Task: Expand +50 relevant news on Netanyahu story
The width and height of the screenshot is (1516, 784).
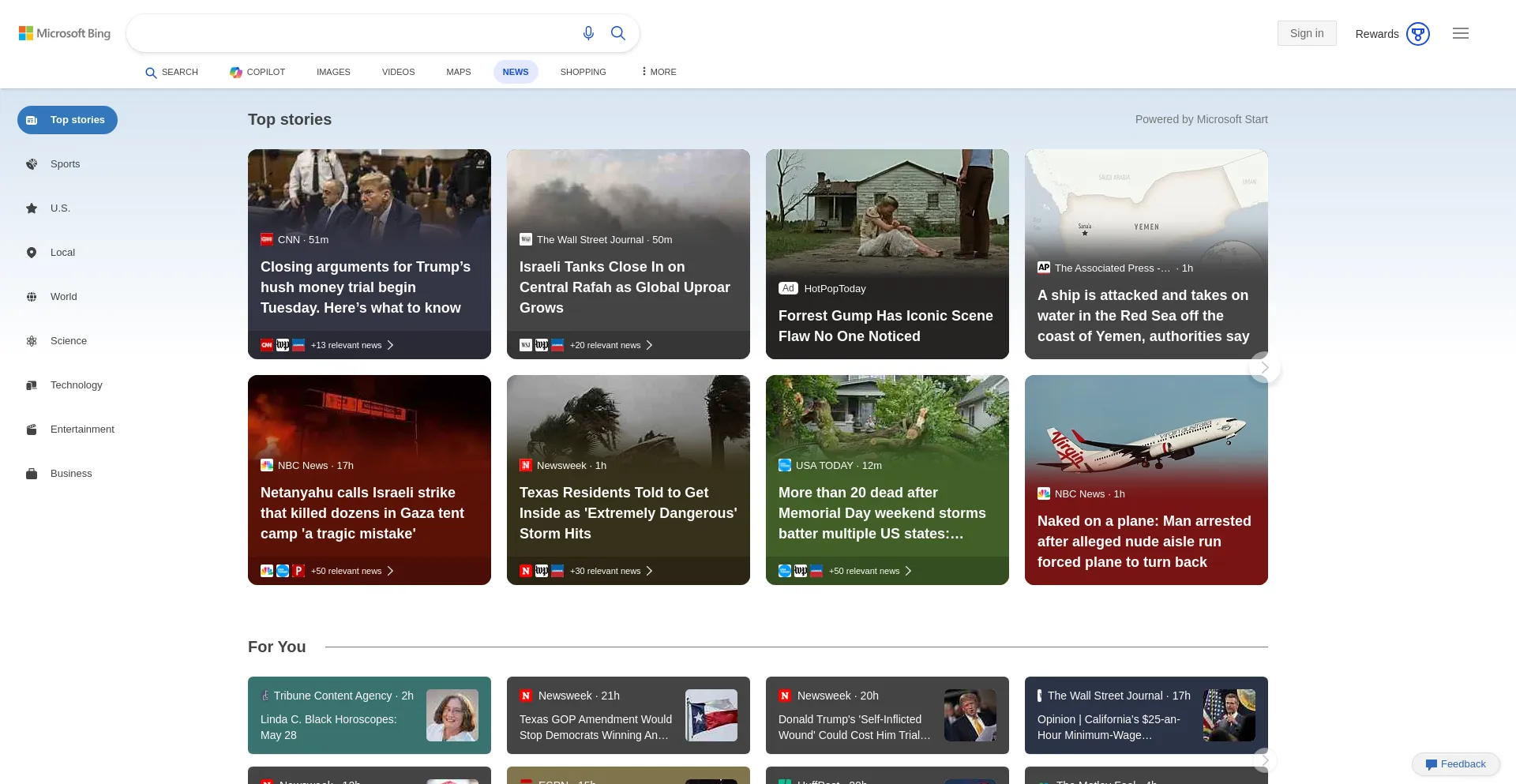Action: tap(352, 571)
